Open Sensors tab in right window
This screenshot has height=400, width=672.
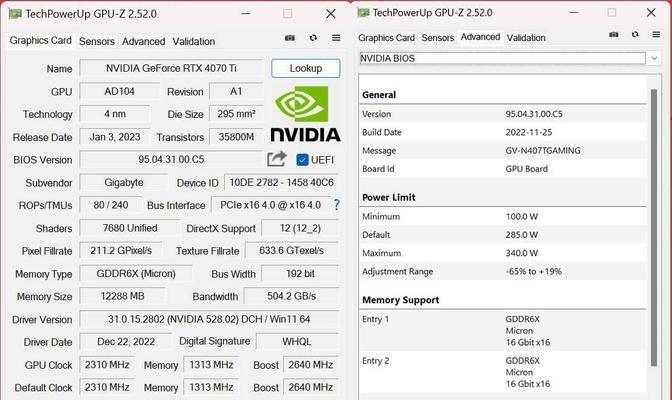[438, 38]
